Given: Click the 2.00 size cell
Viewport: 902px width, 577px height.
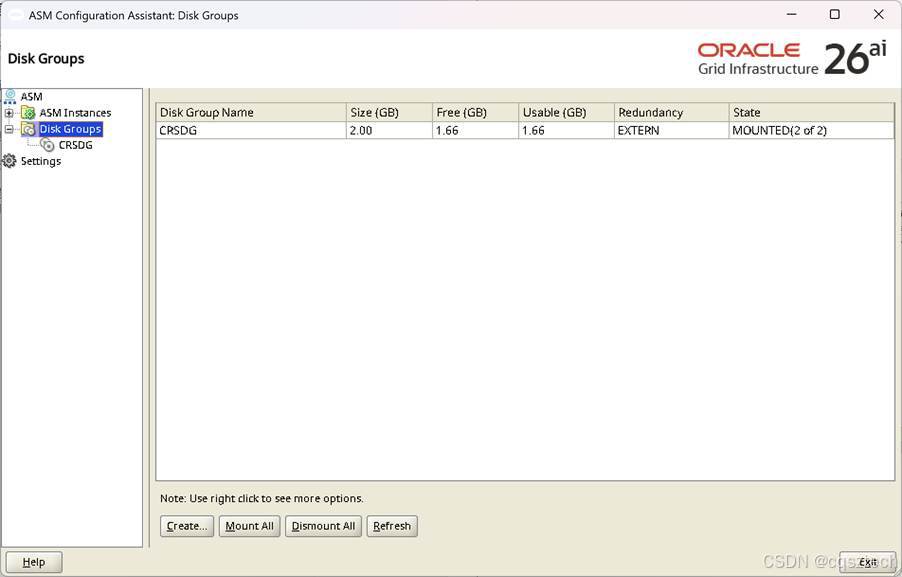Looking at the screenshot, I should [389, 131].
